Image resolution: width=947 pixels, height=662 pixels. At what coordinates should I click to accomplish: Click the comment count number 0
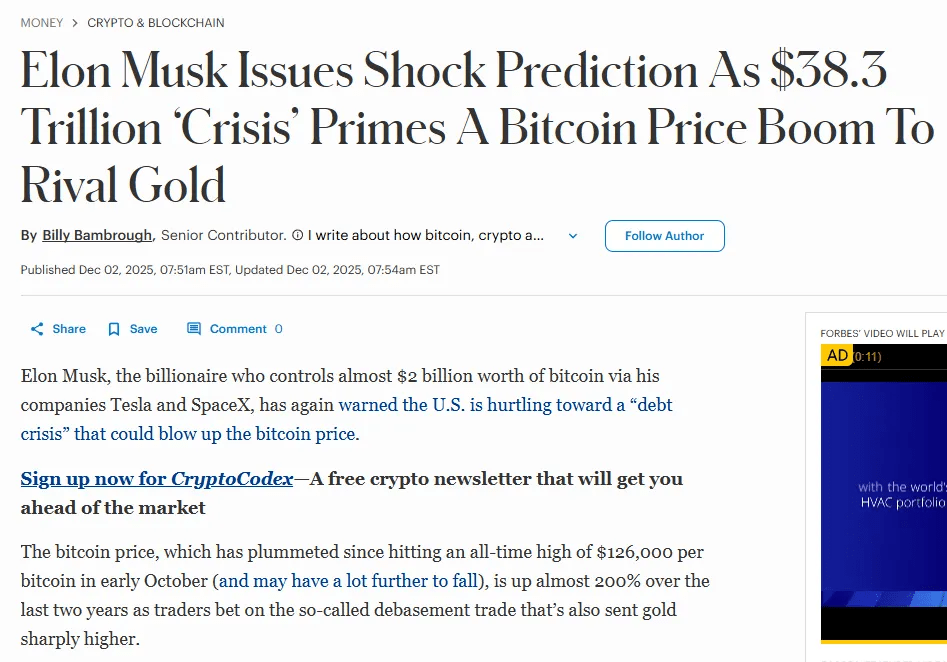279,329
